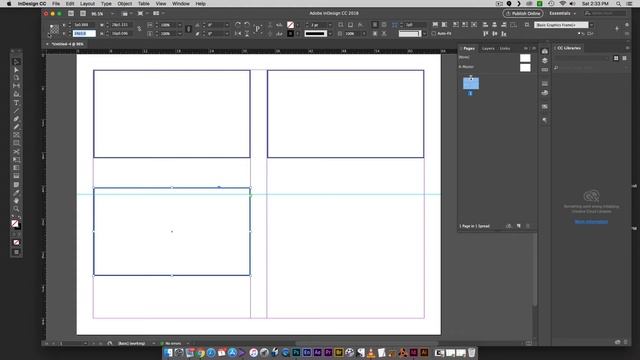Image resolution: width=640 pixels, height=360 pixels.
Task: Click the Pages panel trash icon
Action: click(x=528, y=226)
